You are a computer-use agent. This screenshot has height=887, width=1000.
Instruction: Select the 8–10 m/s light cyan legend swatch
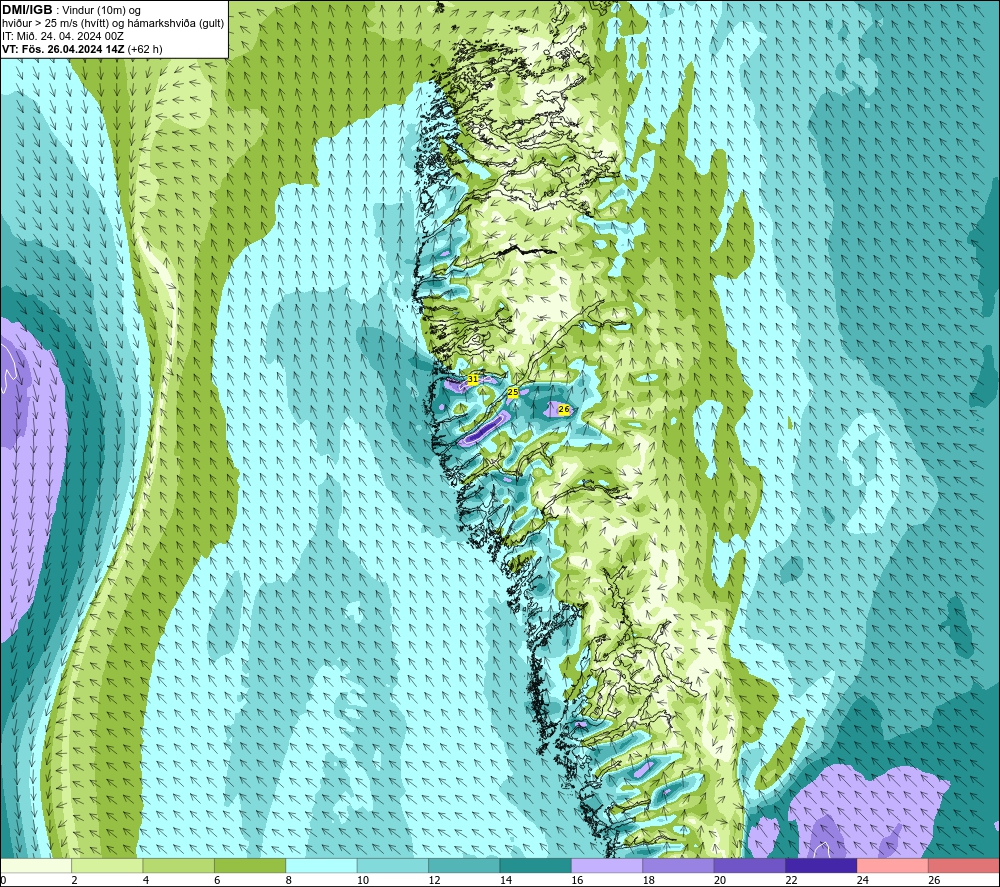(x=321, y=866)
